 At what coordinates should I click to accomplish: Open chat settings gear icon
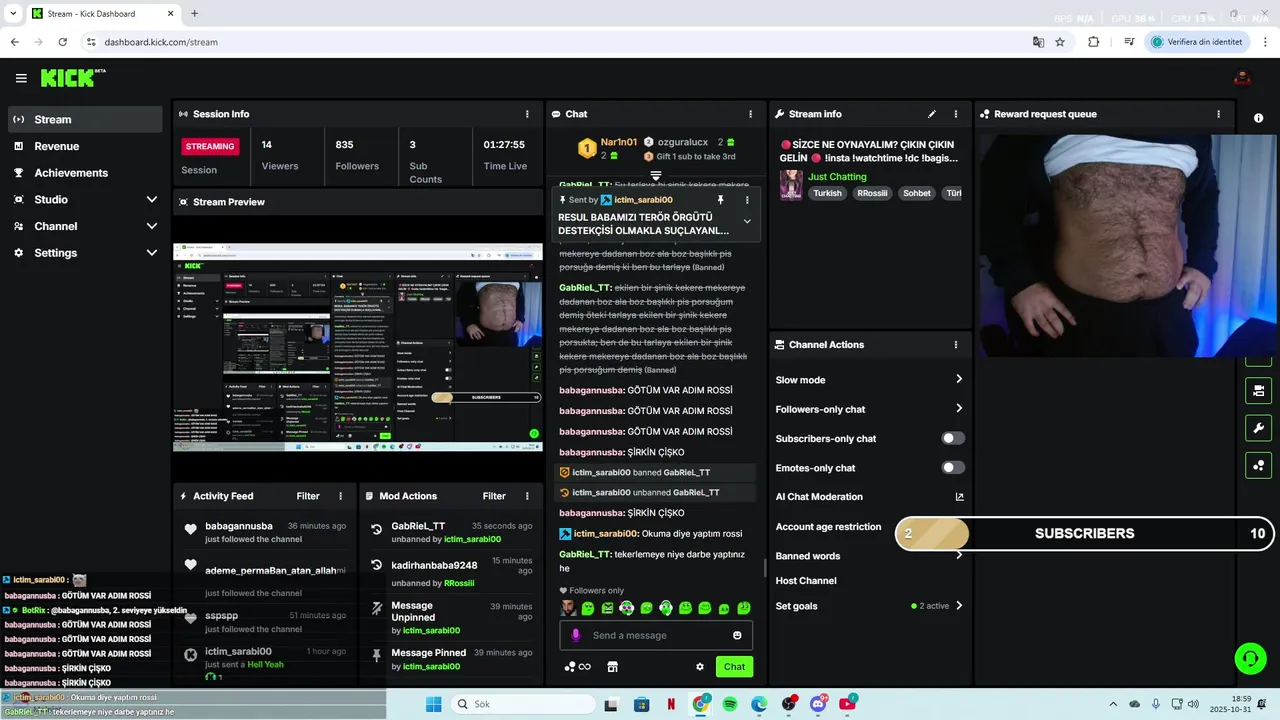(700, 667)
